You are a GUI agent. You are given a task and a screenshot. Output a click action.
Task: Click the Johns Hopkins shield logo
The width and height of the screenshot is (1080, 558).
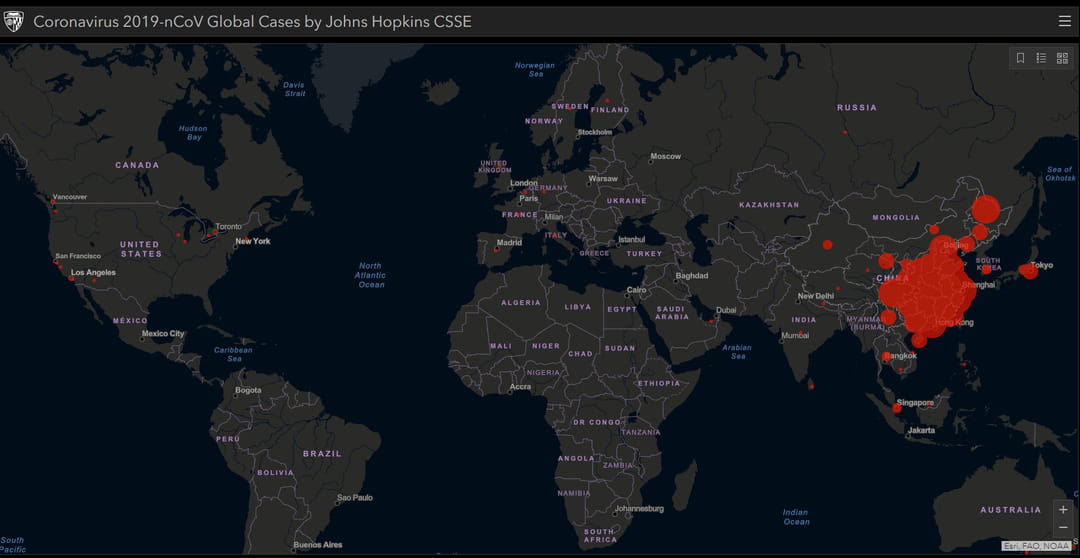coord(13,21)
